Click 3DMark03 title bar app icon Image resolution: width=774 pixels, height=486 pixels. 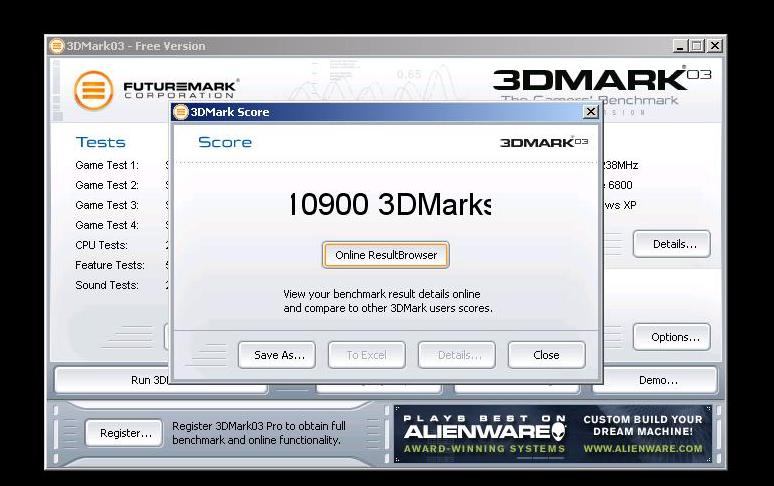pos(57,46)
